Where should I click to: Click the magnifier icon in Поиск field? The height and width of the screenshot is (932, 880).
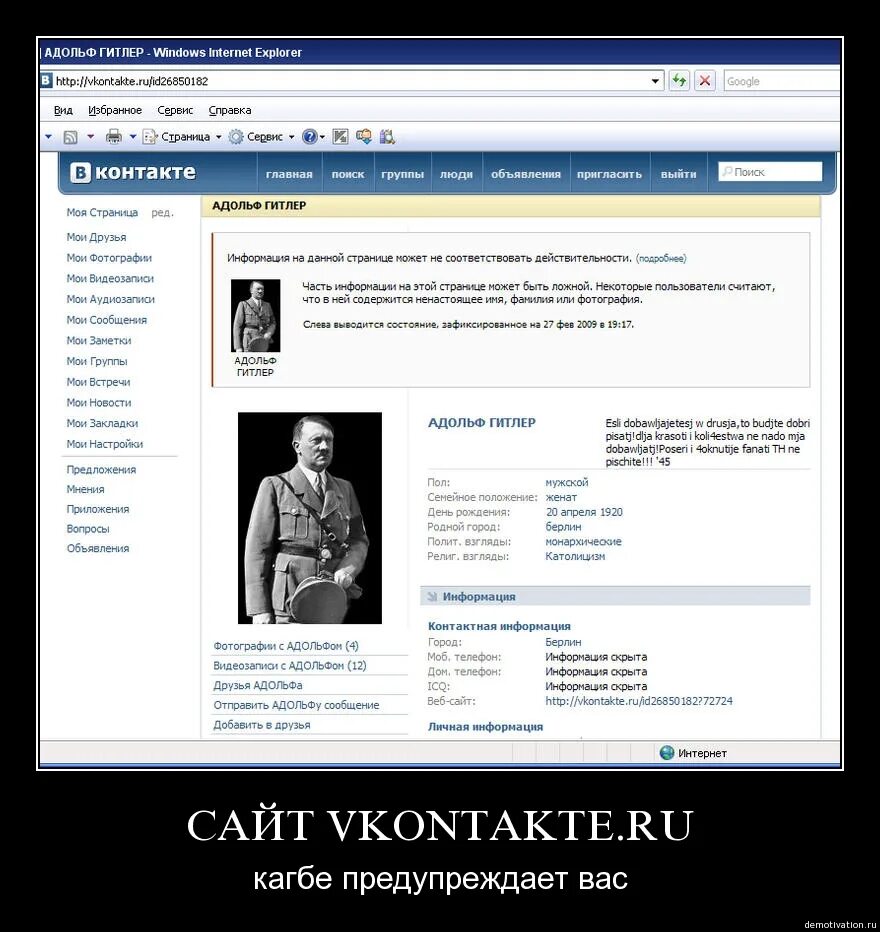(727, 171)
